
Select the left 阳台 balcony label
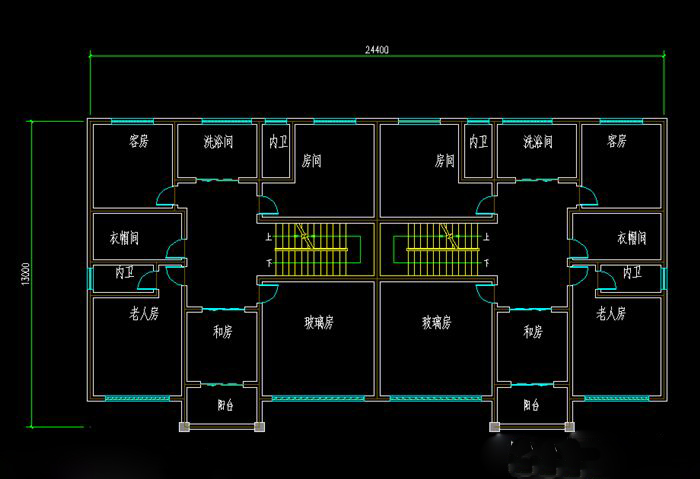click(226, 405)
